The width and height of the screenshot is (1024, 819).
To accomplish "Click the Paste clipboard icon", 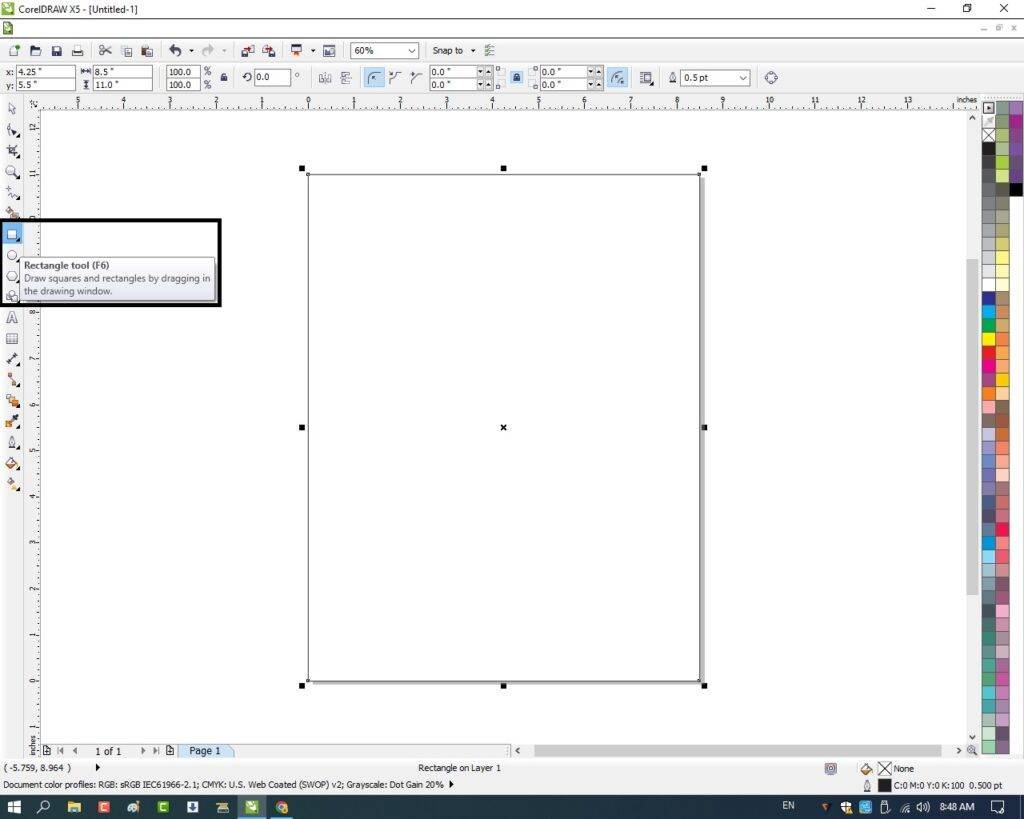I will click(148, 50).
